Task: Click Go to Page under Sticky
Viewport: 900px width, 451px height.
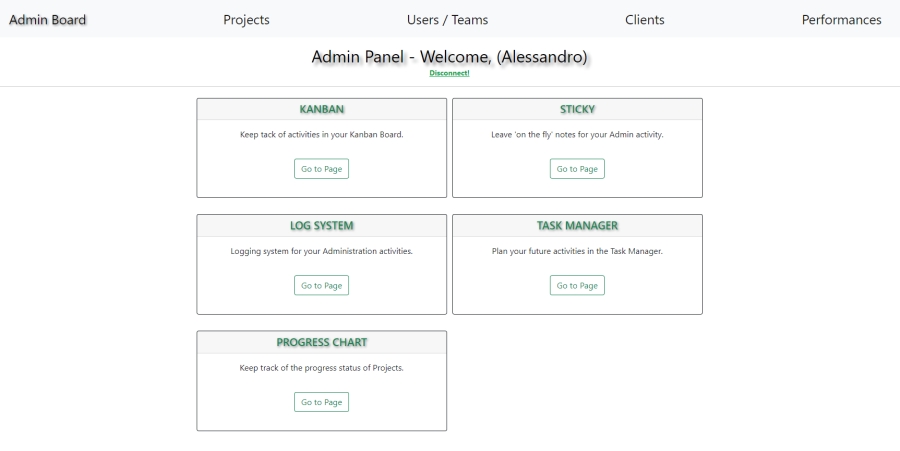Action: point(577,169)
